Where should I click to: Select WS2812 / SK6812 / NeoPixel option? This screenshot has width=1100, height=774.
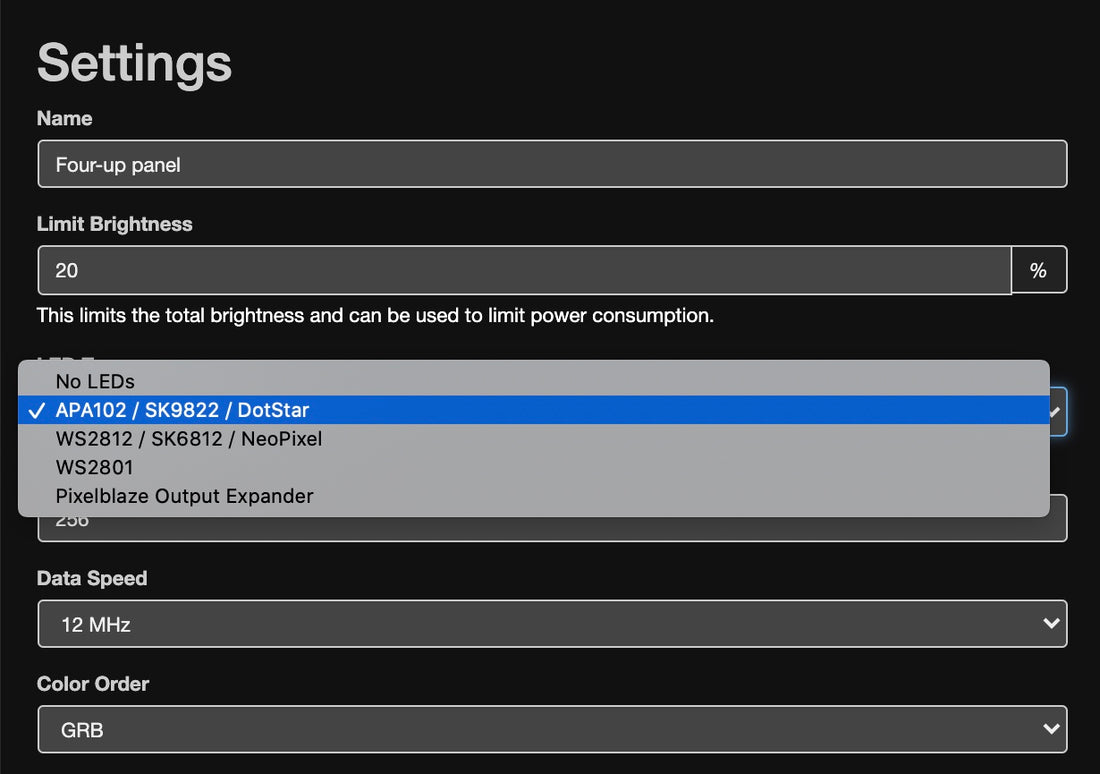[189, 438]
